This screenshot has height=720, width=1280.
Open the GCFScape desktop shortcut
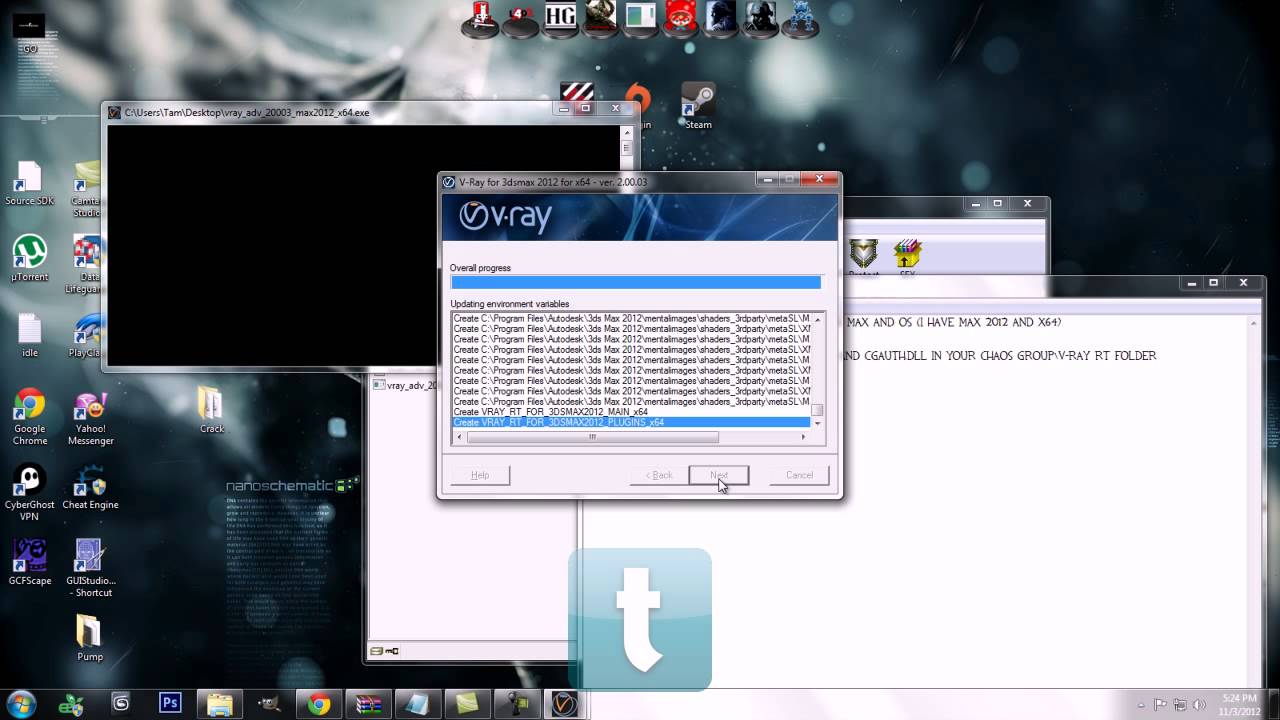[x=29, y=563]
